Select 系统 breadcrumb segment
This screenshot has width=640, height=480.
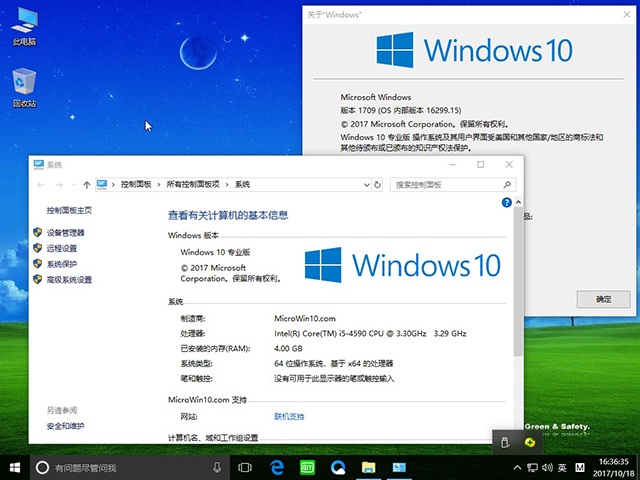tap(242, 184)
